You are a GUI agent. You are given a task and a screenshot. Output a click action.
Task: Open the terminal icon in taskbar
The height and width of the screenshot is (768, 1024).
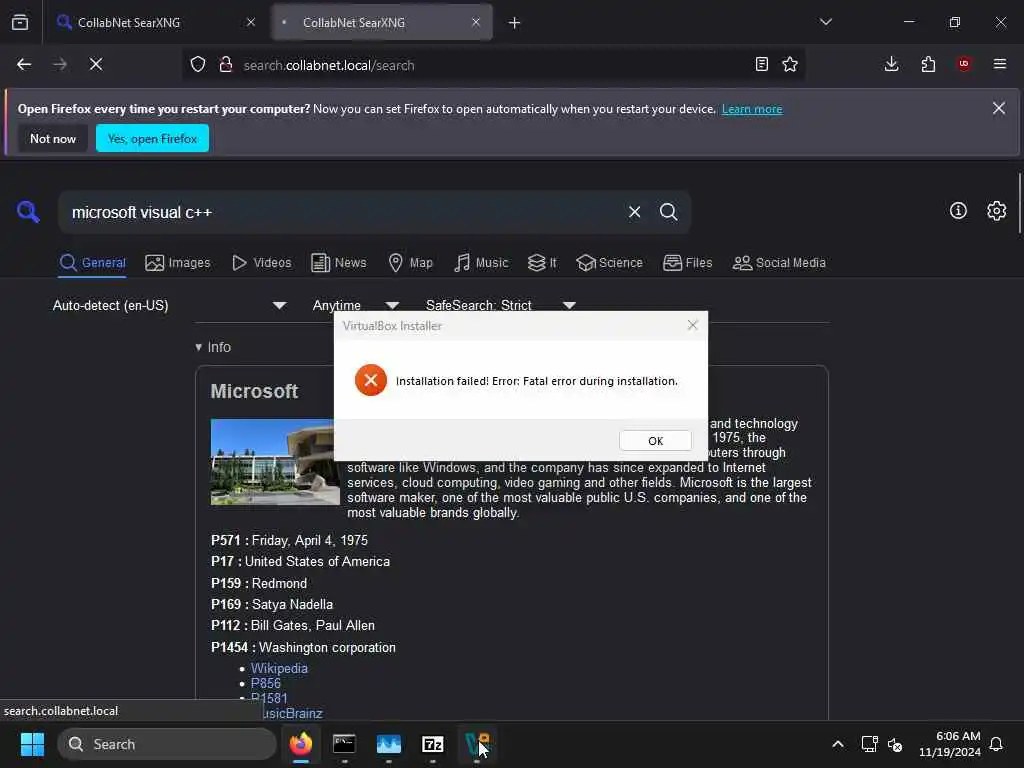point(344,744)
